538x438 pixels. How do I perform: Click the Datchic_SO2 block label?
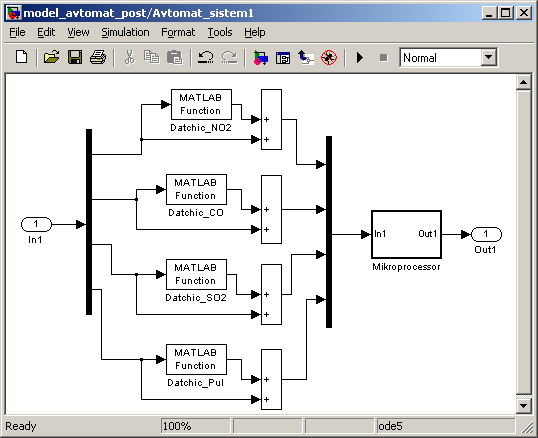[196, 298]
